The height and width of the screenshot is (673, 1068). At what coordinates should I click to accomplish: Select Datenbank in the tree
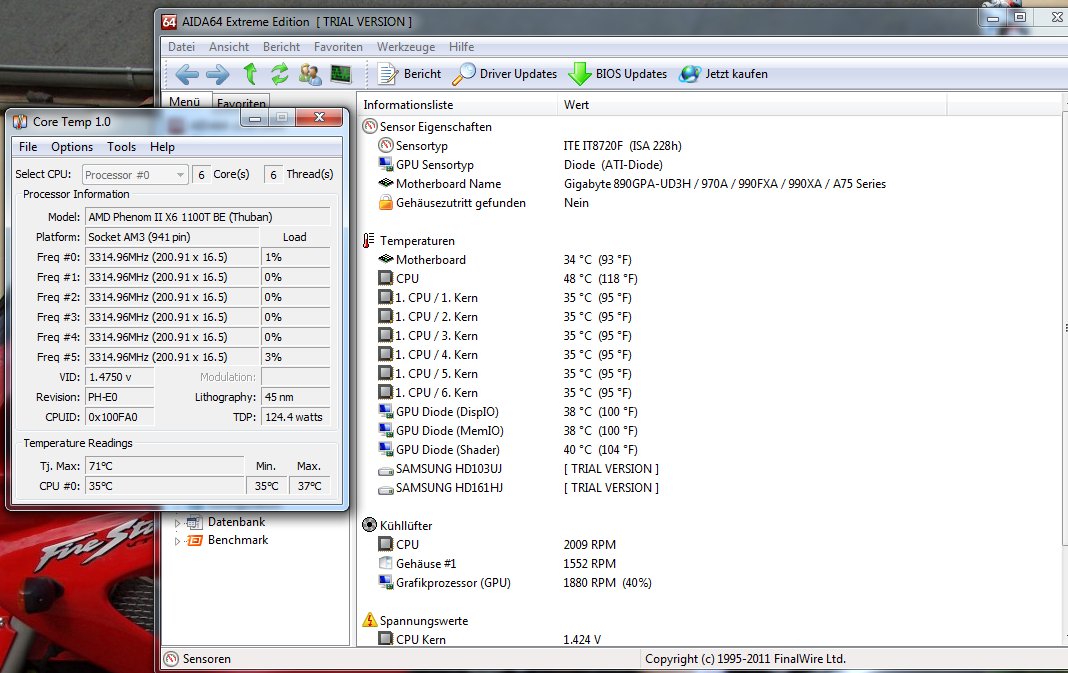(236, 522)
